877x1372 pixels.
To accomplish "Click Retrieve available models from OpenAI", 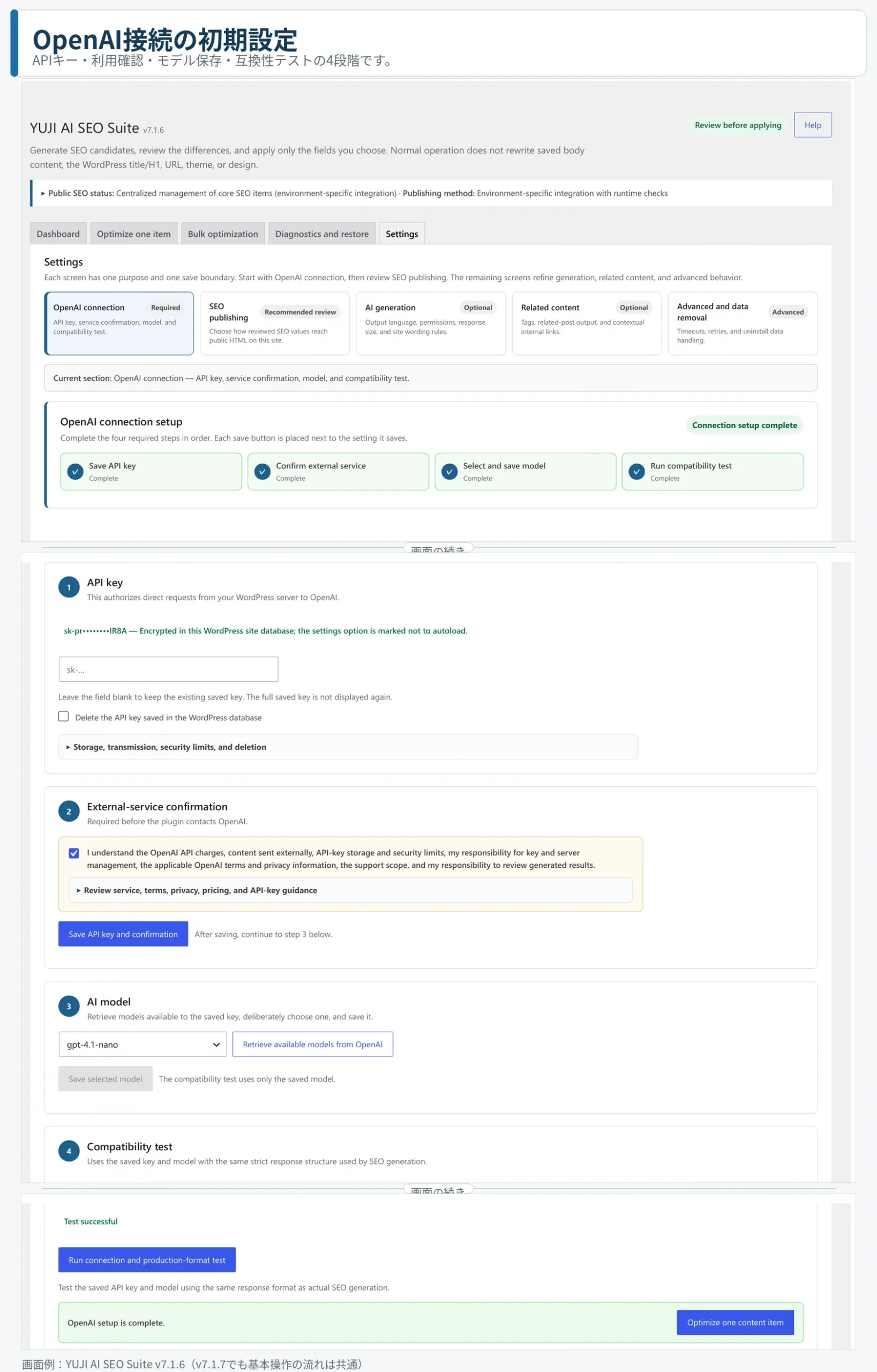I will pyautogui.click(x=313, y=1045).
